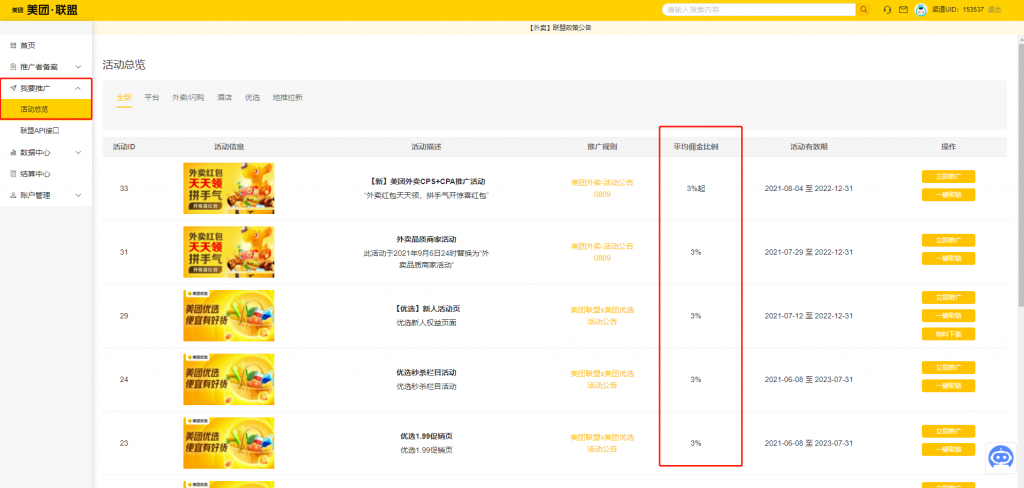Screen dimensions: 1024x488
Task: Select 活动总览 in the sidebar
Action: tap(46, 109)
